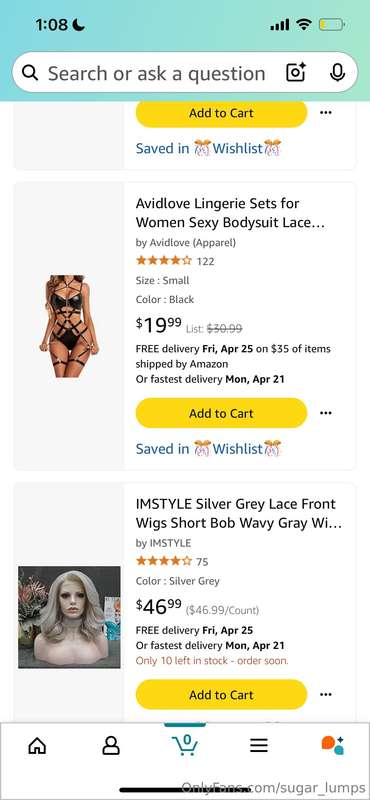Open the account profile icon

click(111, 746)
